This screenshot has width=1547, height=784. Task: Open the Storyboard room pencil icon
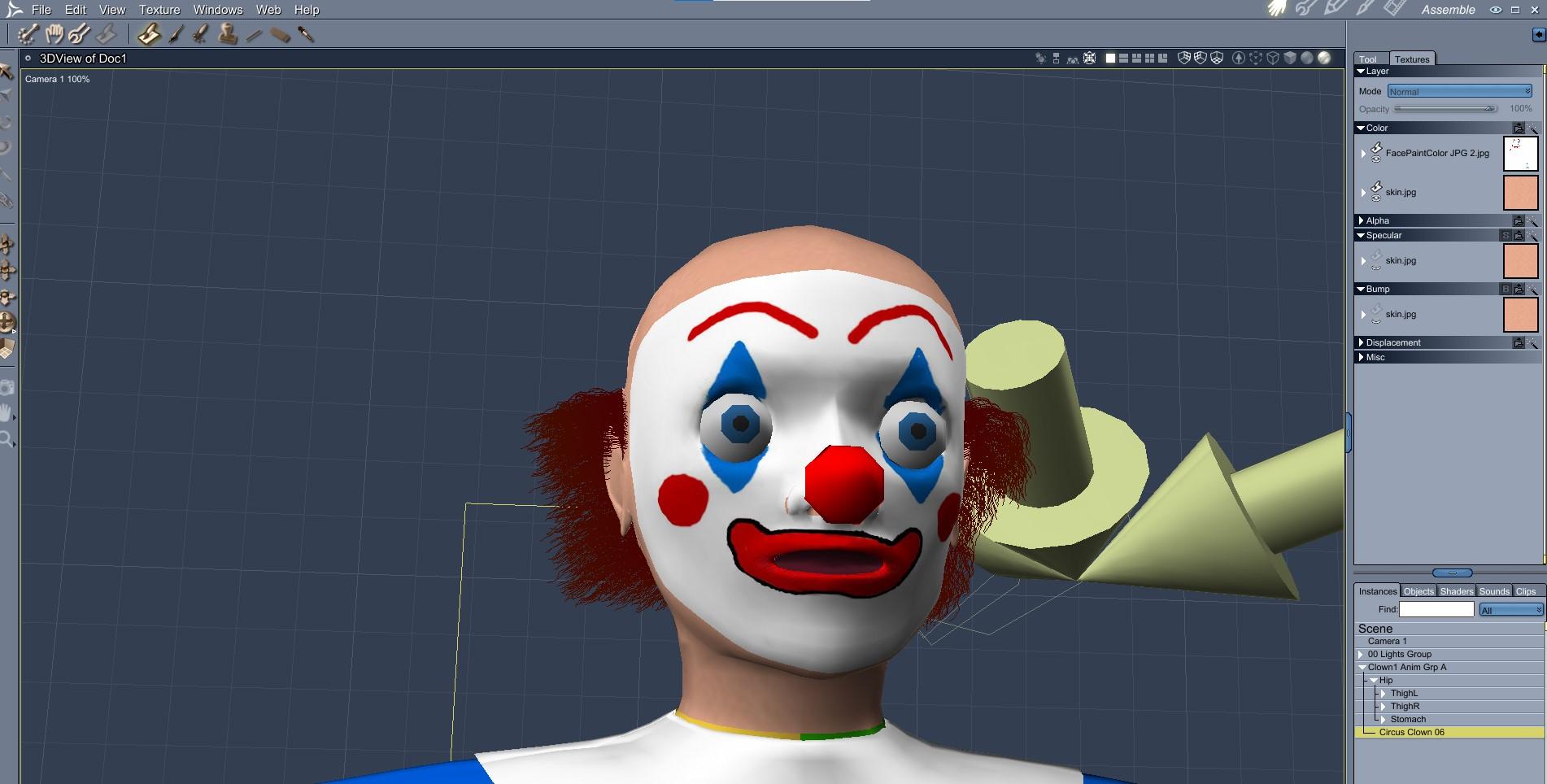point(1336,9)
